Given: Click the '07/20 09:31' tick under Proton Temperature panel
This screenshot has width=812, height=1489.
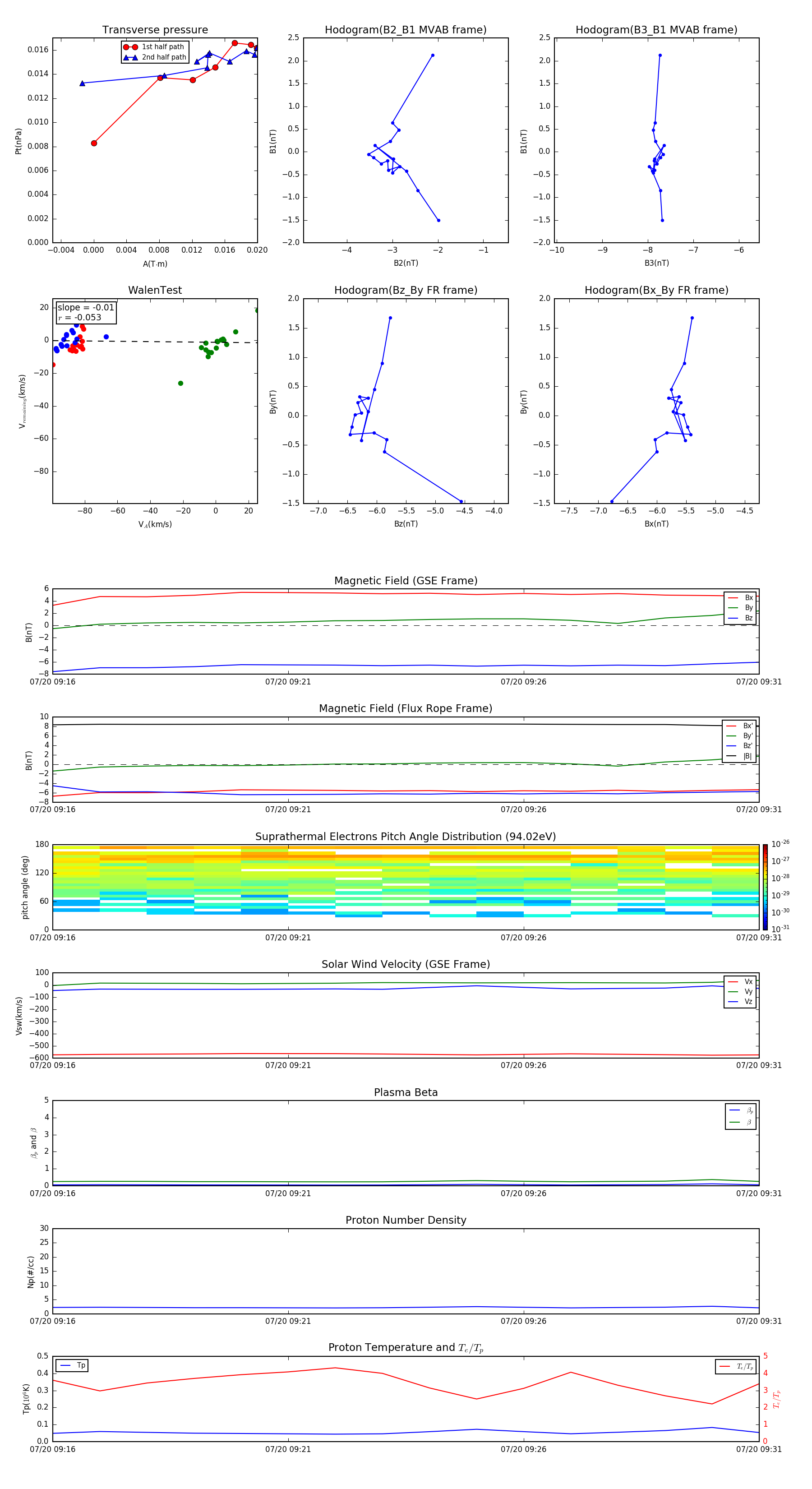Looking at the screenshot, I should click(x=758, y=1449).
